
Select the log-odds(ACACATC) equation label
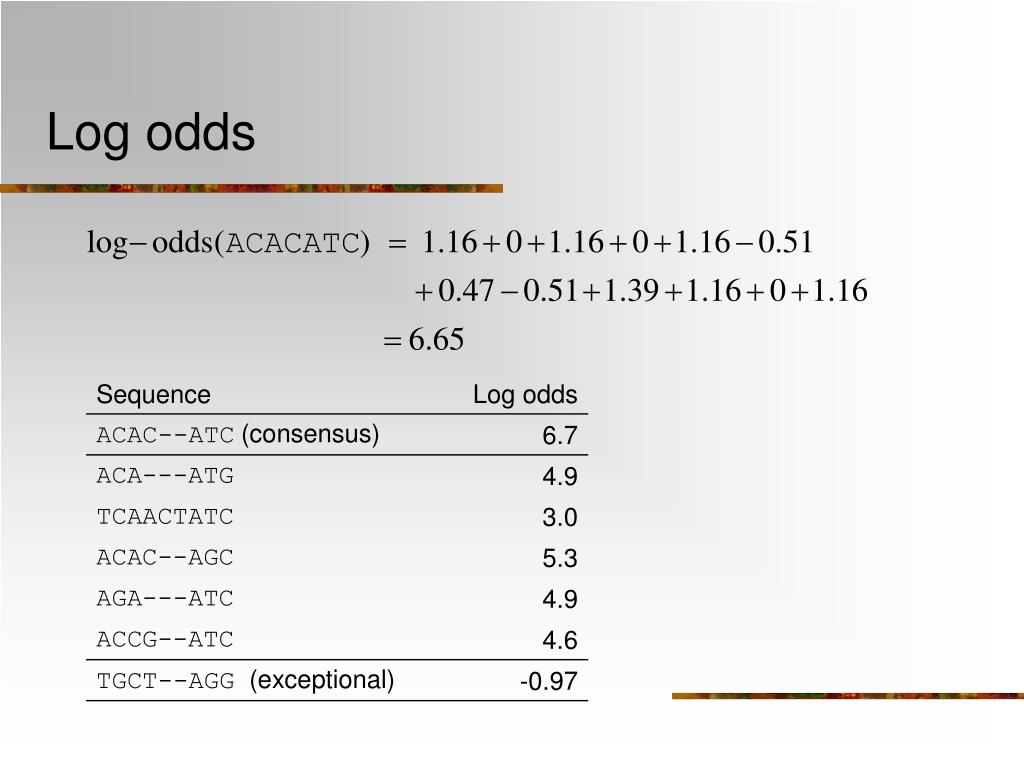point(229,243)
